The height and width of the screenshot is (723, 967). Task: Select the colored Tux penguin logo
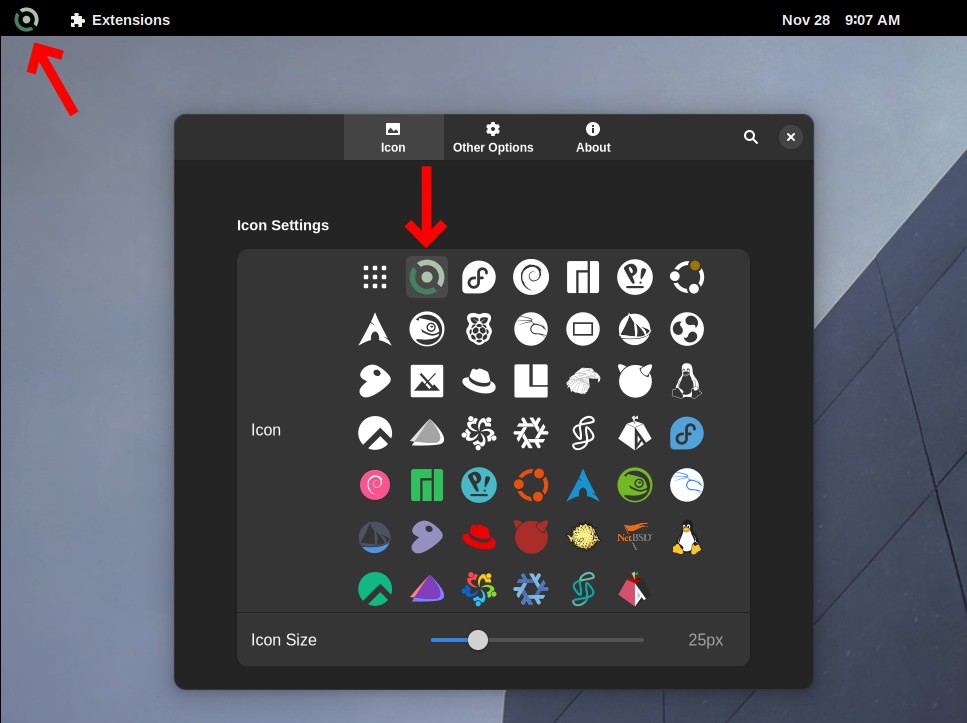coord(687,537)
